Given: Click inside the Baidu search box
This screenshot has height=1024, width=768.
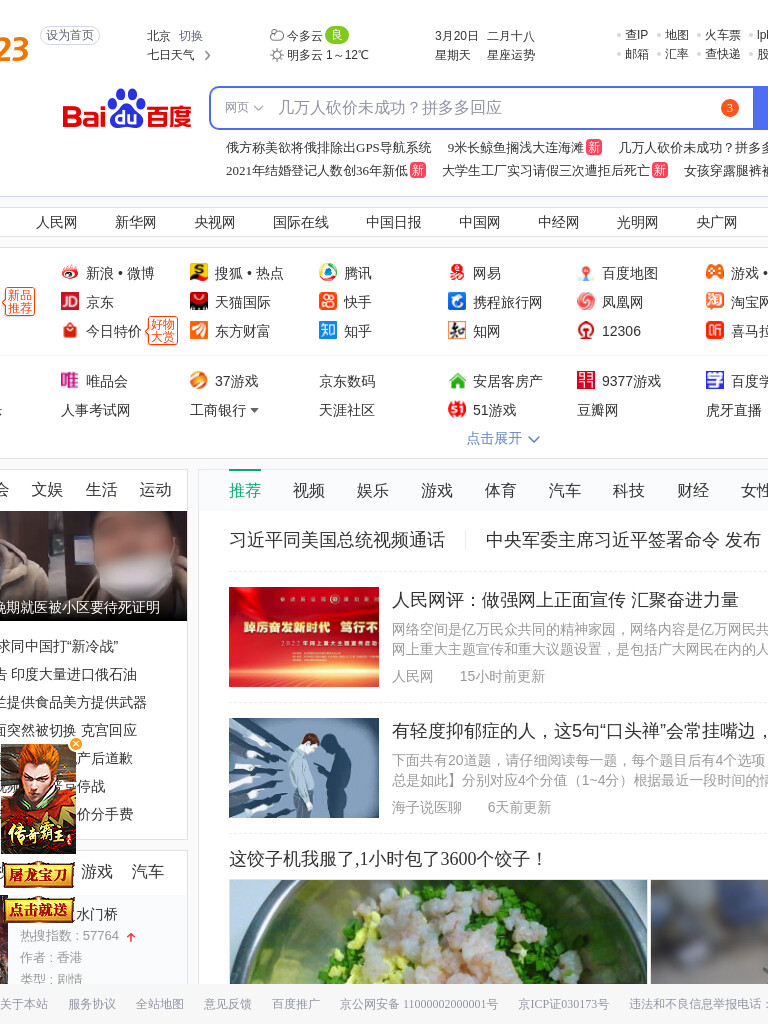Looking at the screenshot, I should [483, 108].
